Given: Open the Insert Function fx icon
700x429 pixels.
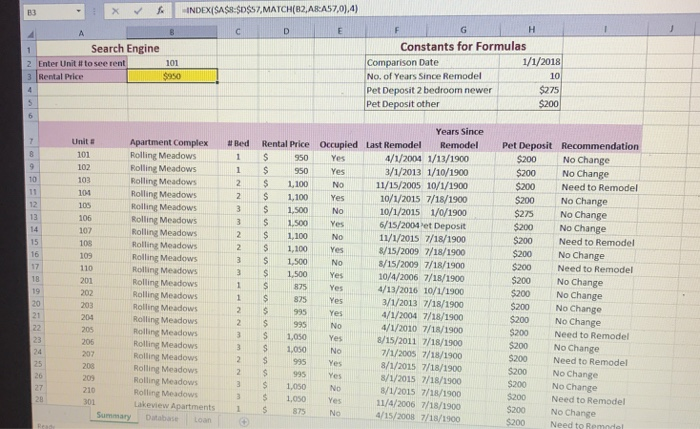Looking at the screenshot, I should pos(160,10).
